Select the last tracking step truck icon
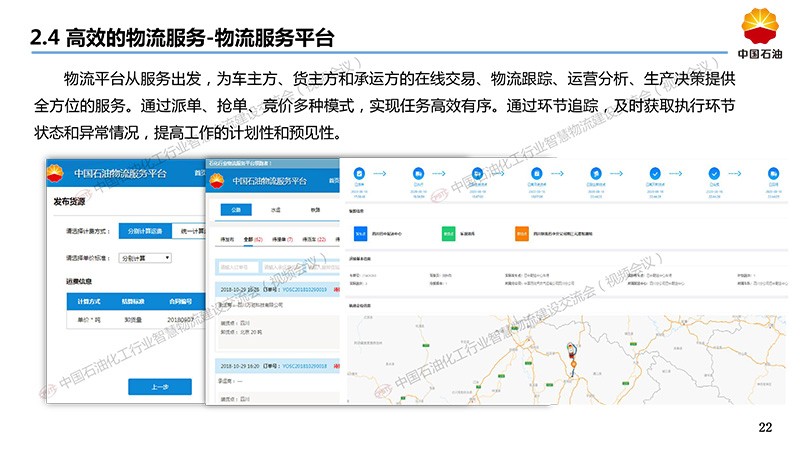800x450 pixels. [x=773, y=173]
